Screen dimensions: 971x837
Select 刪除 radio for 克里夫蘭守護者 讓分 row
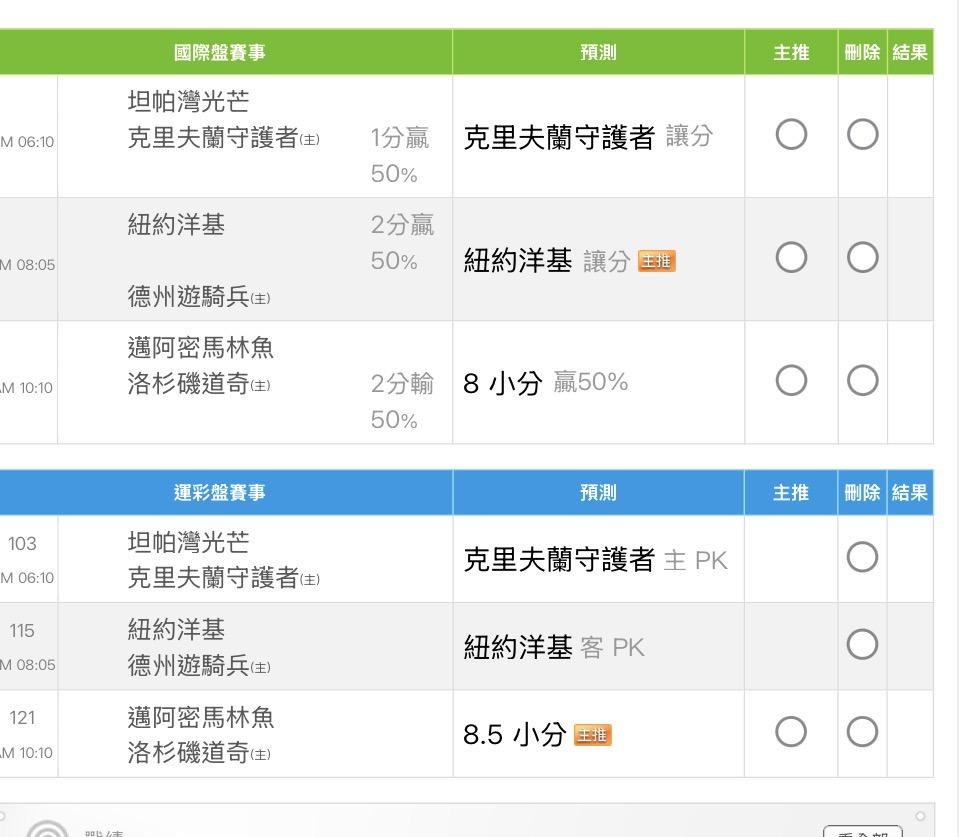coord(862,135)
